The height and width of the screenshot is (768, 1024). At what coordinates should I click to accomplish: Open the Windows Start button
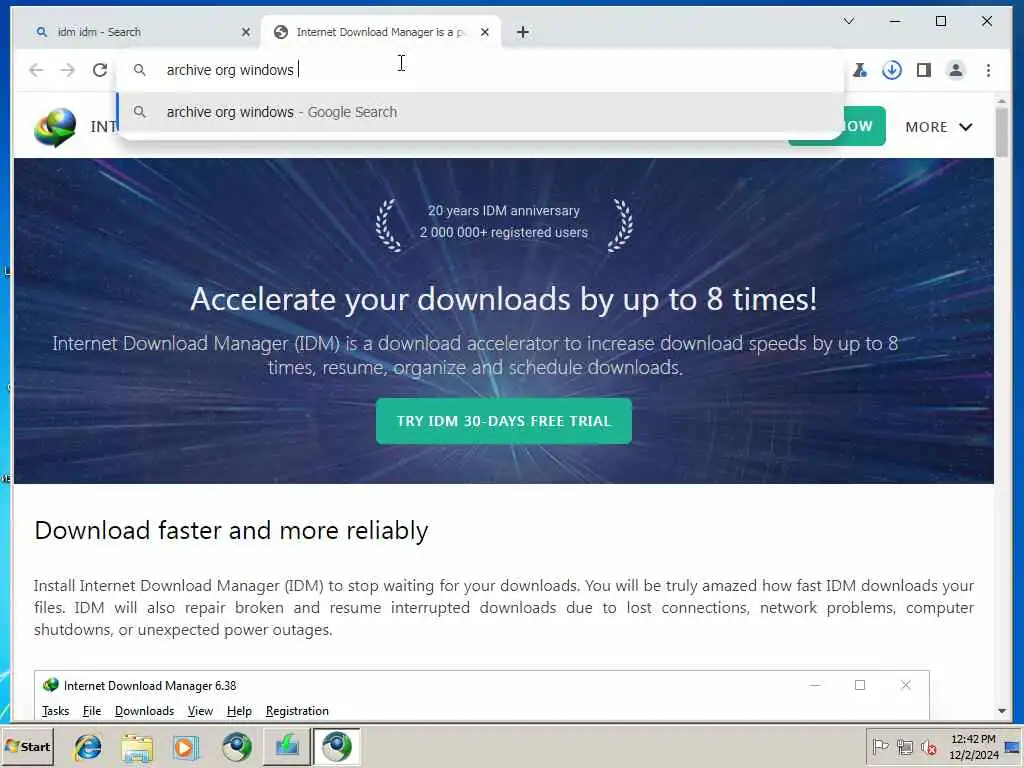click(x=27, y=746)
